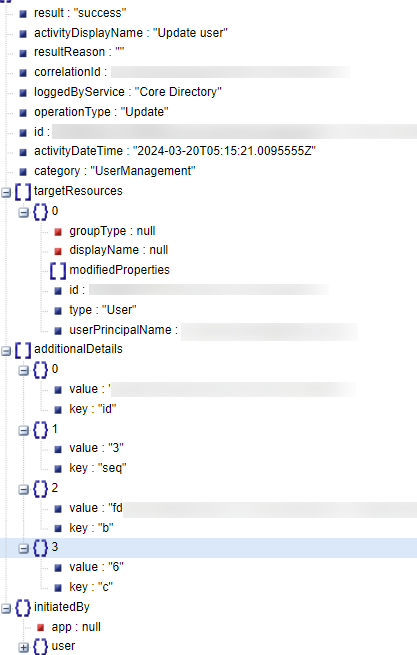Click the bracket icon next to additionalDetails
The height and width of the screenshot is (655, 417).
23,350
